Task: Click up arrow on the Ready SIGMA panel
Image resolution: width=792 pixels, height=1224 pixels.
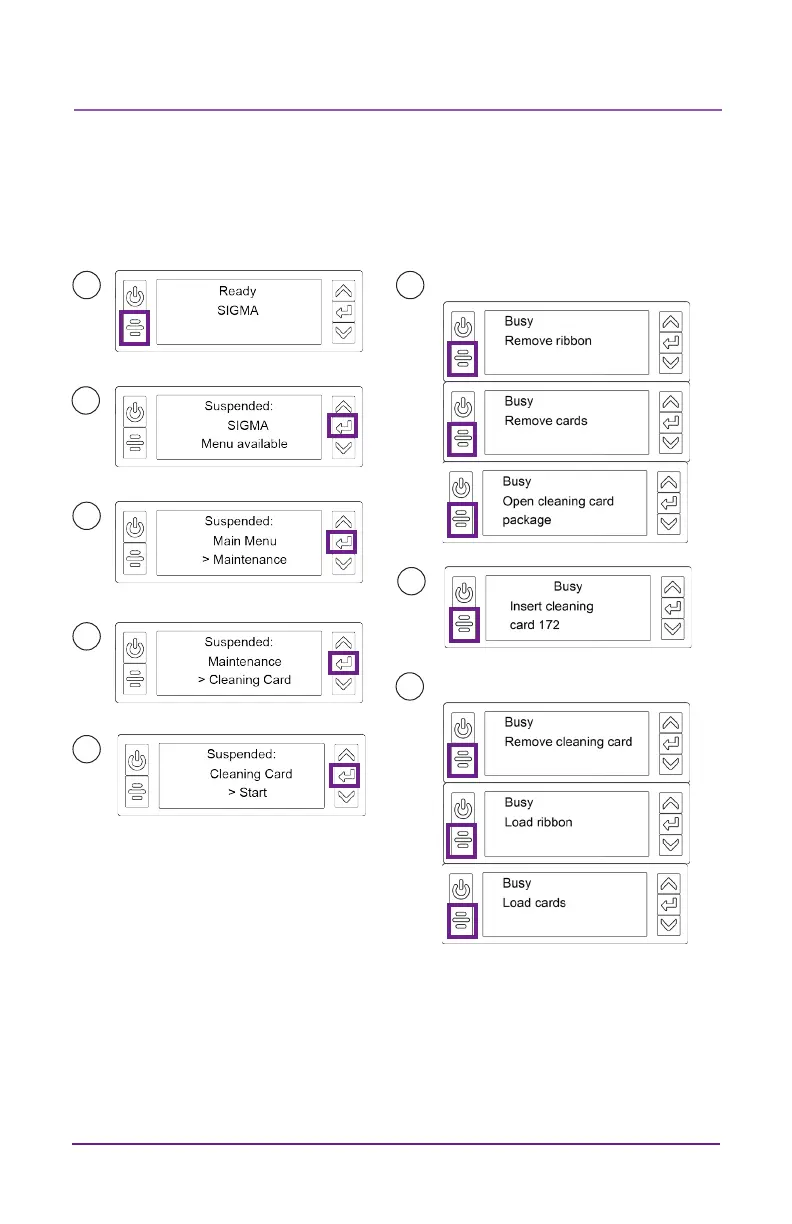Action: tap(343, 291)
